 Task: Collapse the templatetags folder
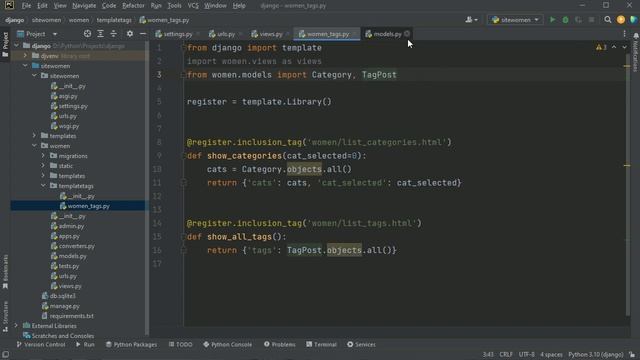click(43, 186)
